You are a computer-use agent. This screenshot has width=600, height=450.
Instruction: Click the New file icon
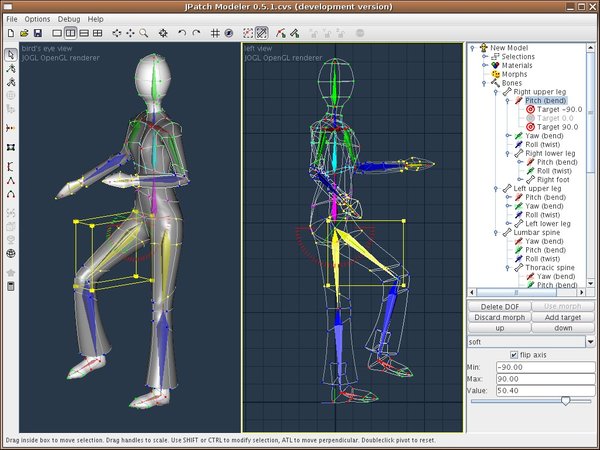[x=9, y=33]
